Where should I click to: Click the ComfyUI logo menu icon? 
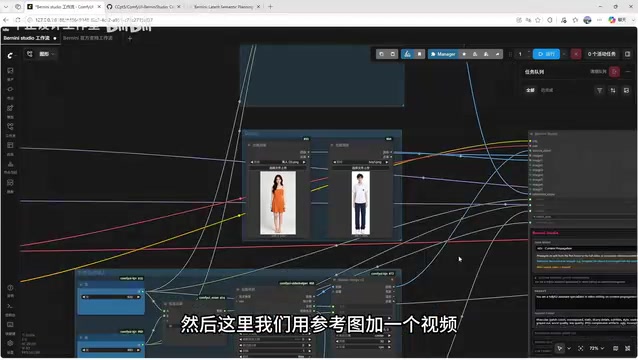coord(10,55)
